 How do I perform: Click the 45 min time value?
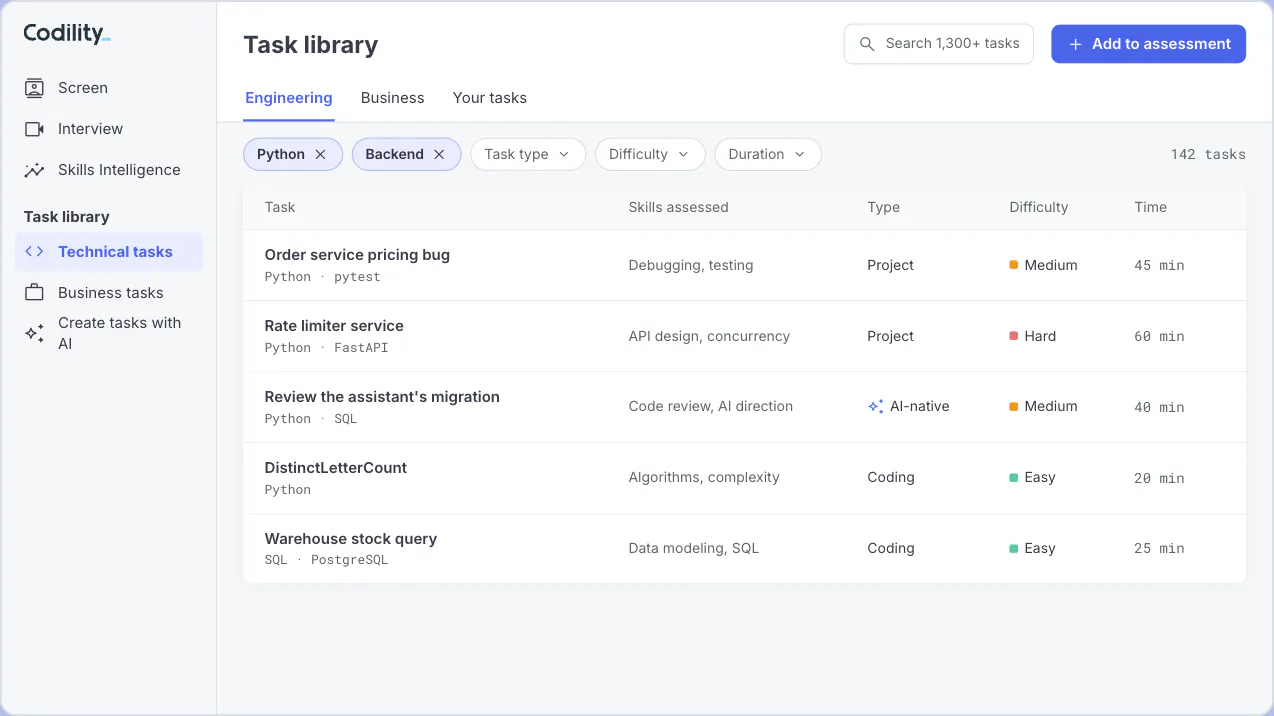tap(1159, 265)
